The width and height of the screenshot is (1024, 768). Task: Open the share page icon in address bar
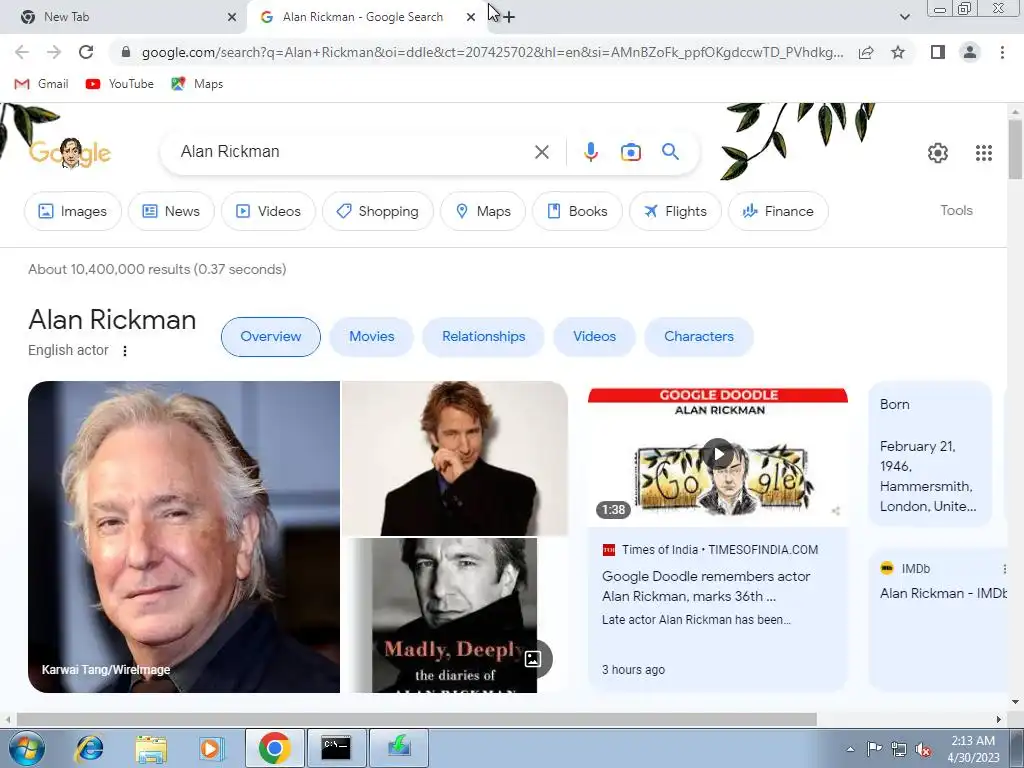coord(866,52)
